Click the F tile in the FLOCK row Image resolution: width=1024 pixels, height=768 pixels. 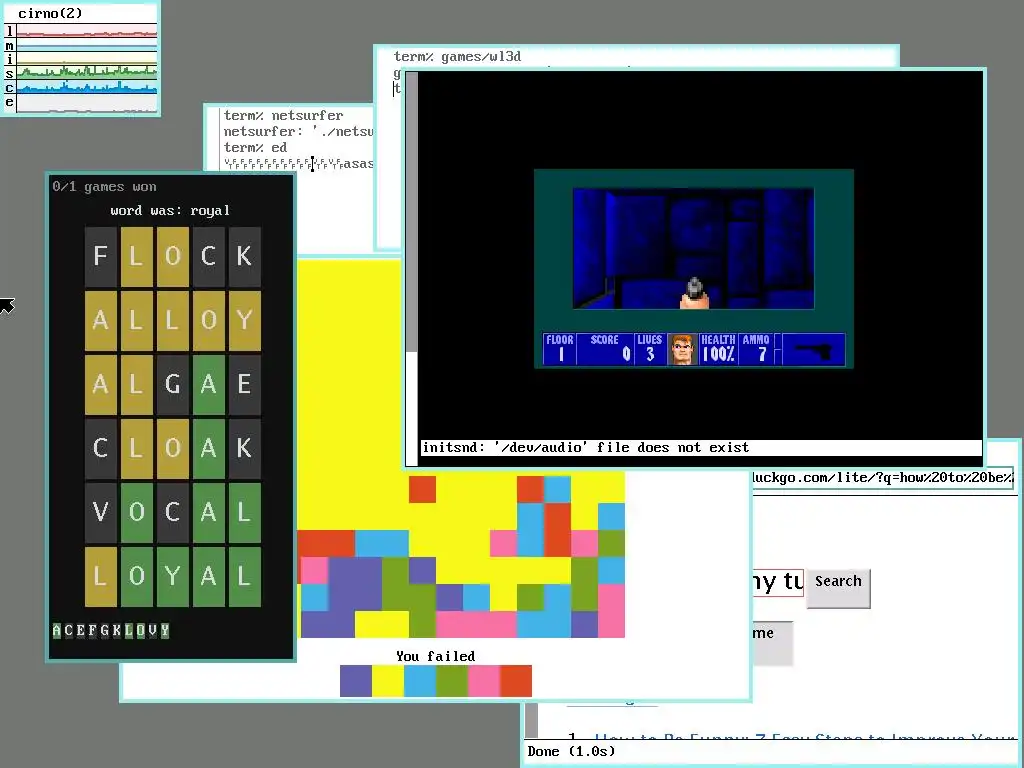[x=101, y=257]
